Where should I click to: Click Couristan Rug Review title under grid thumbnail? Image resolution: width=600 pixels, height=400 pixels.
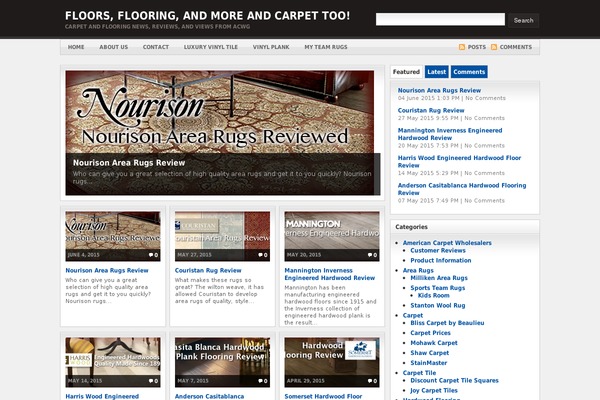tap(208, 270)
